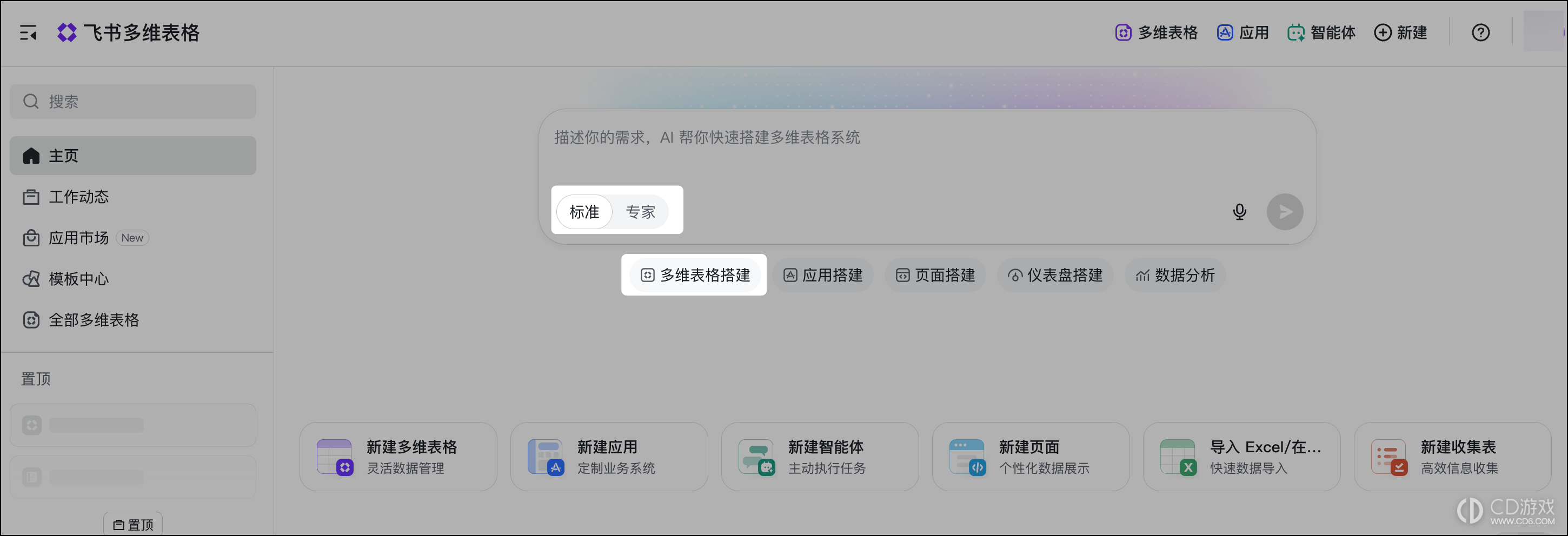
Task: Open 导入 Excel card
Action: click(x=1242, y=457)
